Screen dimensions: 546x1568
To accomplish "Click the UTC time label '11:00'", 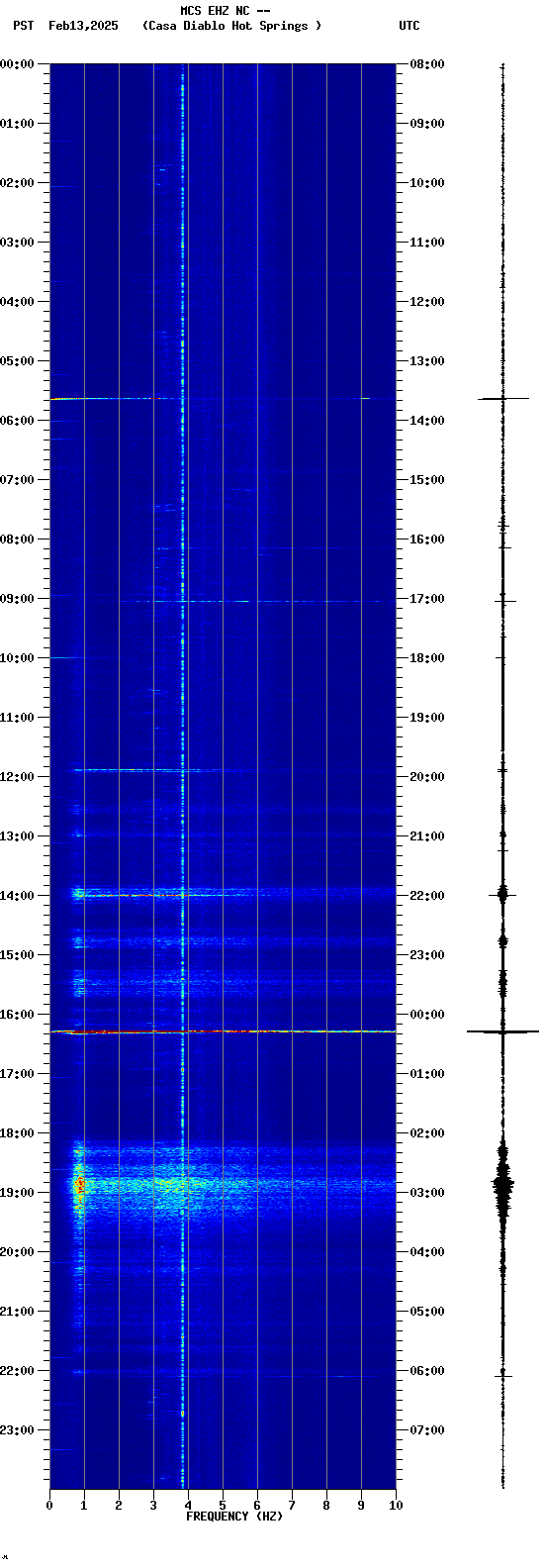I will (x=427, y=243).
